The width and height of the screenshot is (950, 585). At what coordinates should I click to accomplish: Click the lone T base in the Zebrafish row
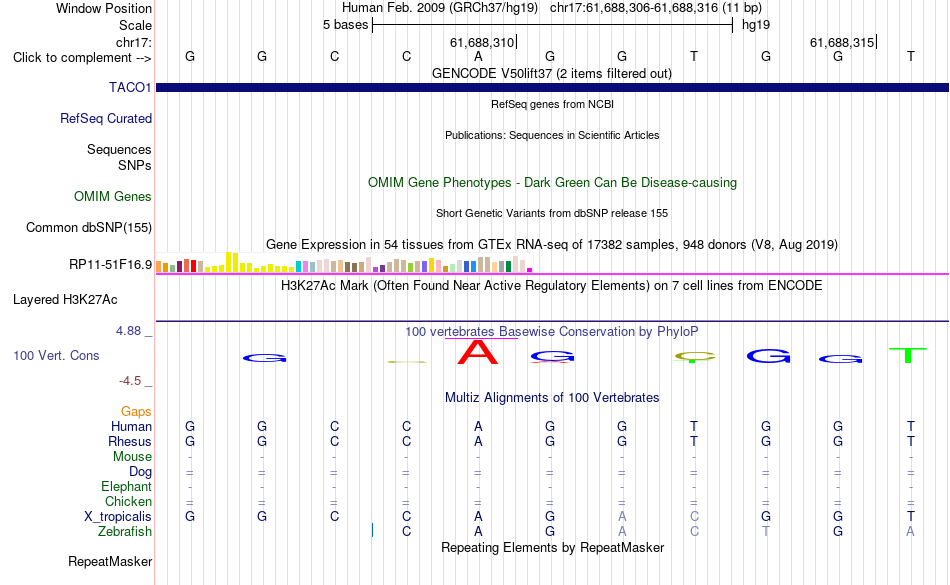point(766,531)
